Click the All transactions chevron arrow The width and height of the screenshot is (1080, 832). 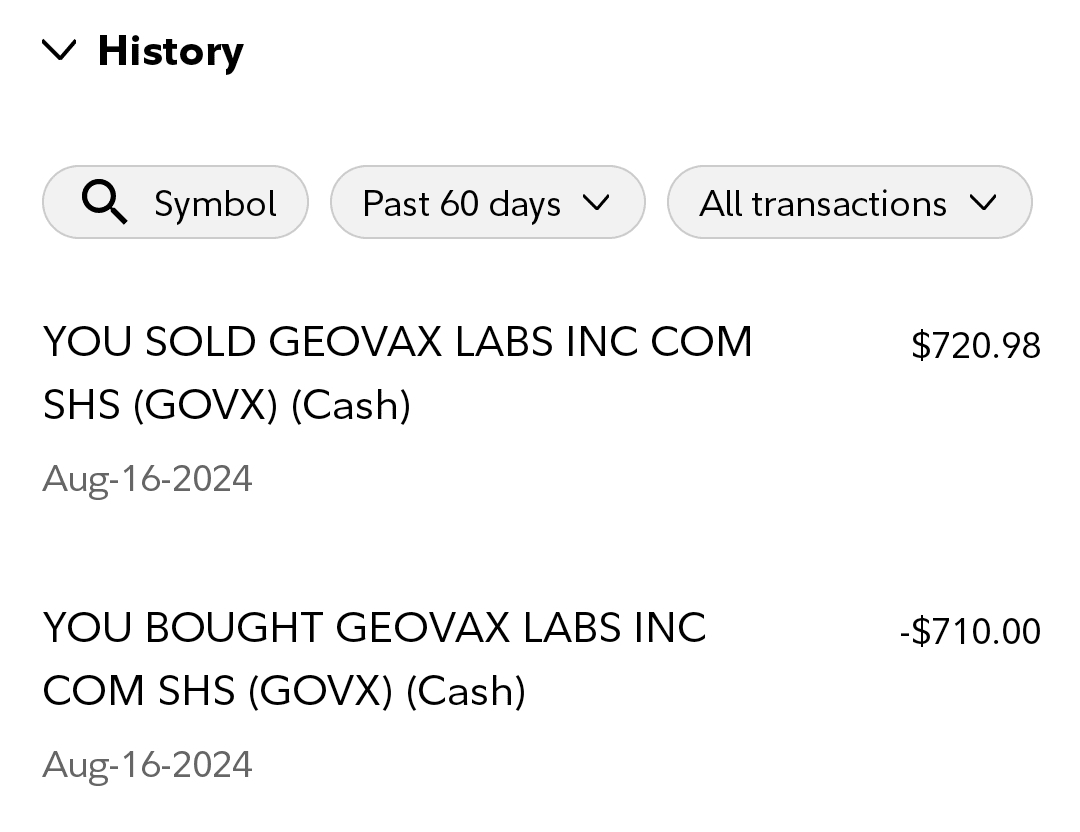click(983, 203)
